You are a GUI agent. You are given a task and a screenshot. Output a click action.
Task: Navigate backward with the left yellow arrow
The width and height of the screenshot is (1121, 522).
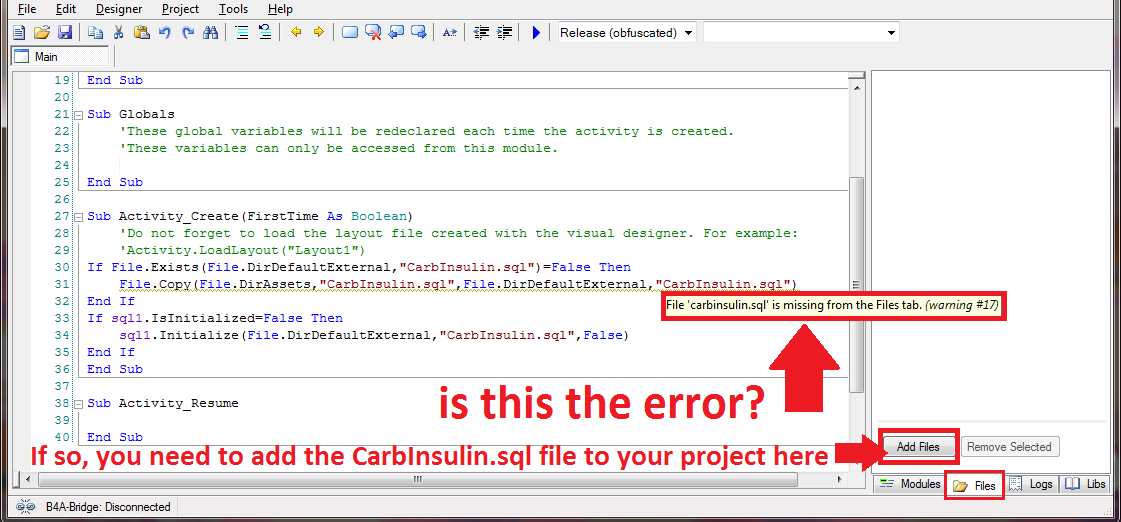coord(296,32)
